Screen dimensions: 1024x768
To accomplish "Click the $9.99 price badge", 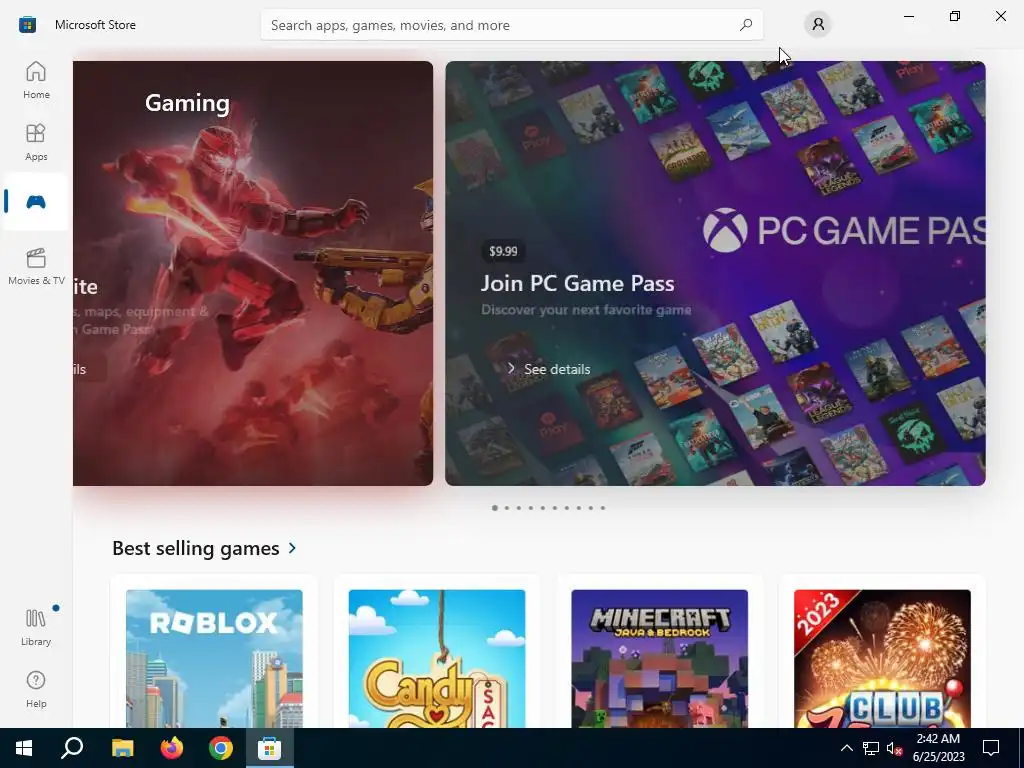I will click(503, 251).
